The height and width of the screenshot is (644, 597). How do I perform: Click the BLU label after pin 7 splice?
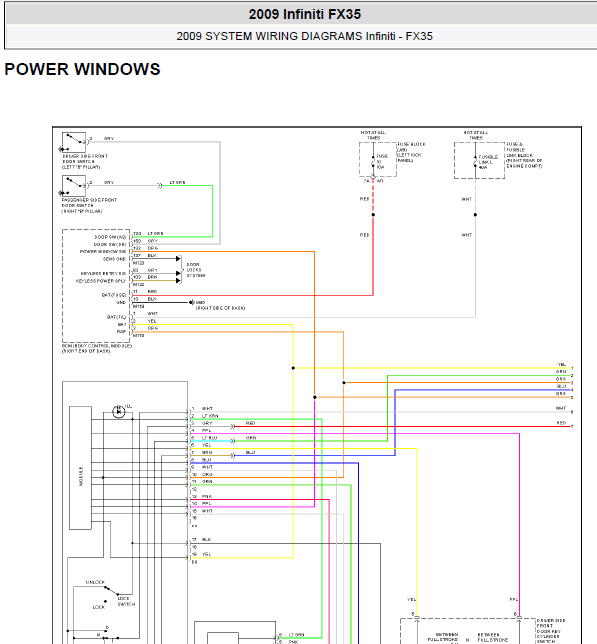[x=250, y=452]
